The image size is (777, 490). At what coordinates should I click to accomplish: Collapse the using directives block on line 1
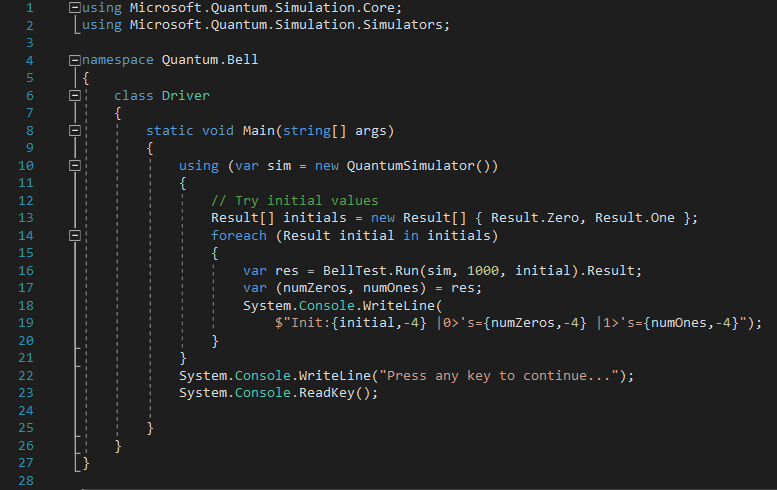(x=75, y=7)
